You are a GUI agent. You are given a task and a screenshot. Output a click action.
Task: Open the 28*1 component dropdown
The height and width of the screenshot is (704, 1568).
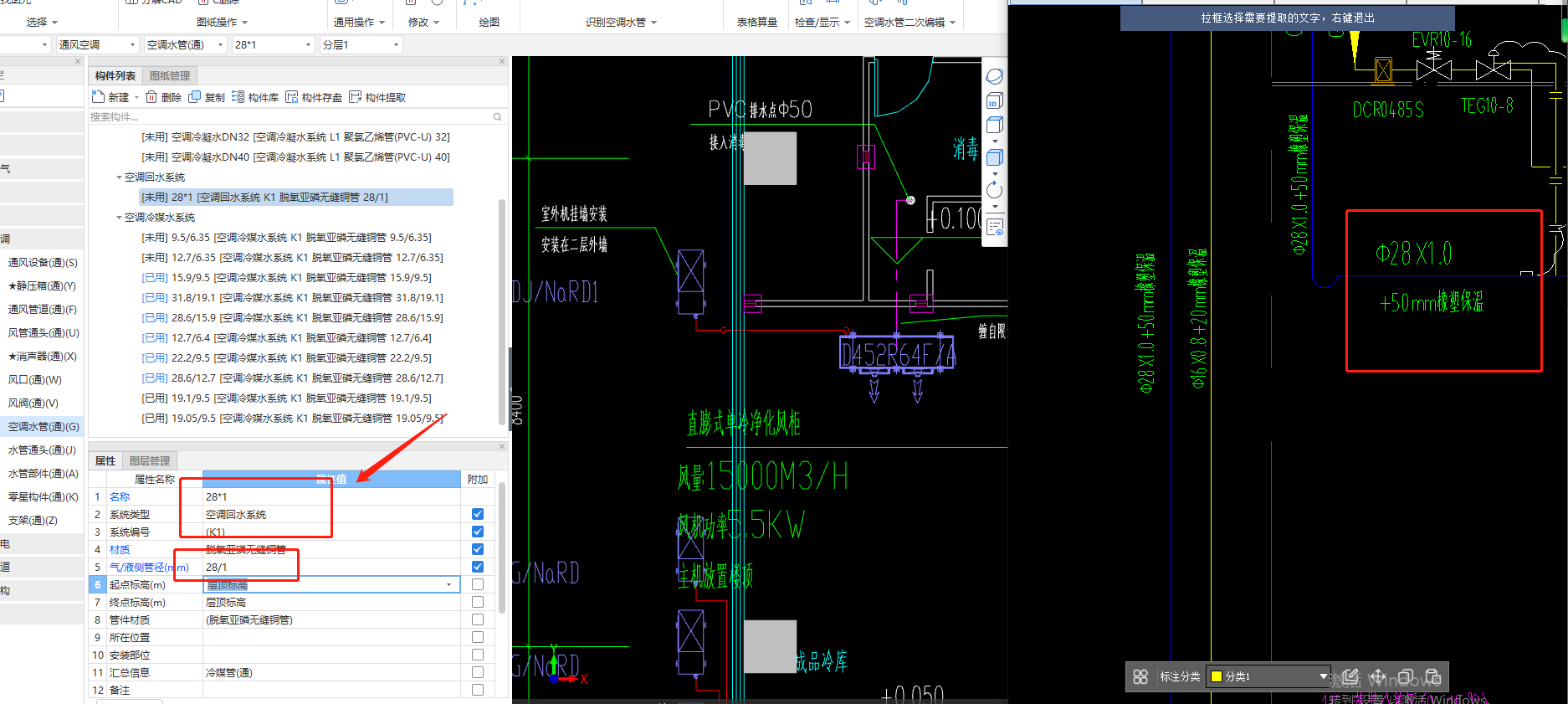point(274,44)
